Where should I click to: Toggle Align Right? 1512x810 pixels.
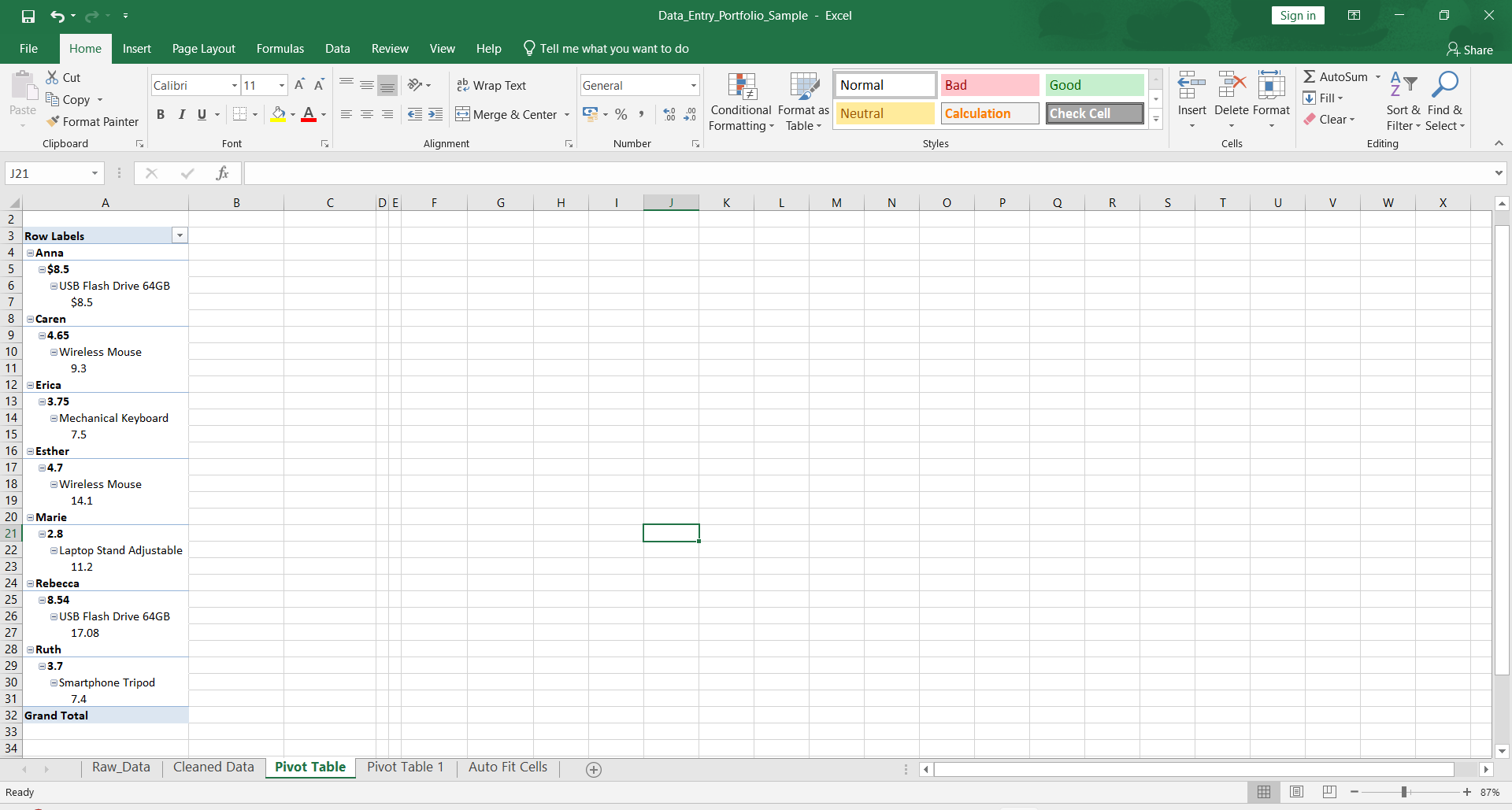[x=387, y=114]
